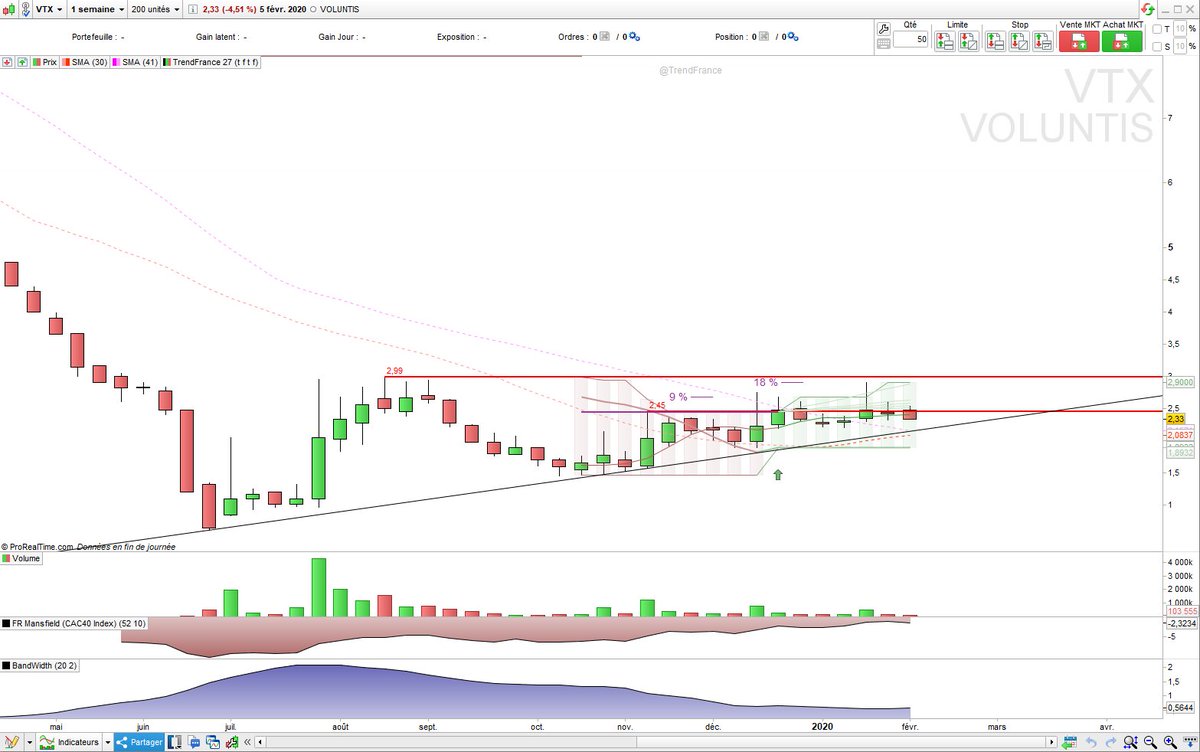Click the red Vente MKT sell button
This screenshot has width=1200, height=752.
1079,41
